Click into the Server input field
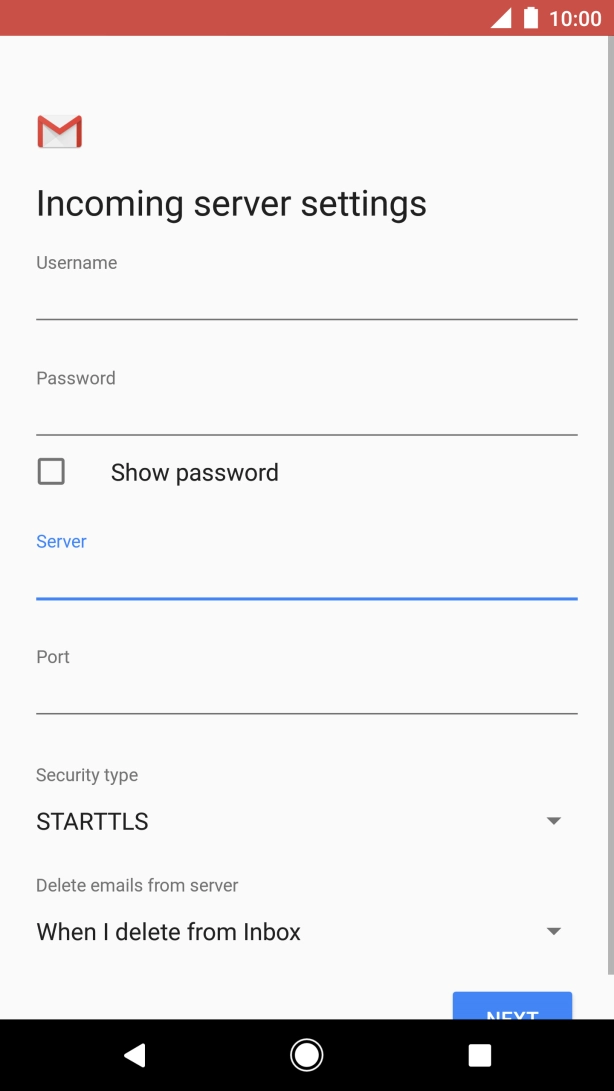The height and width of the screenshot is (1091, 614). tap(306, 578)
